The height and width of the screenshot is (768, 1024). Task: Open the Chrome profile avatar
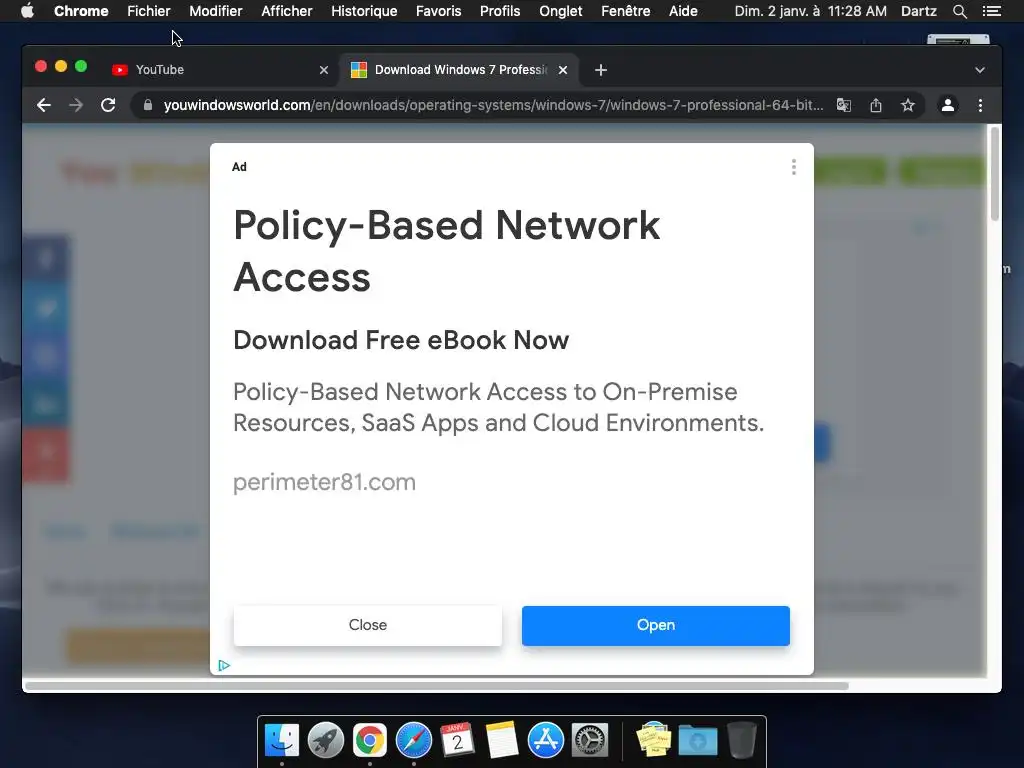pos(948,105)
